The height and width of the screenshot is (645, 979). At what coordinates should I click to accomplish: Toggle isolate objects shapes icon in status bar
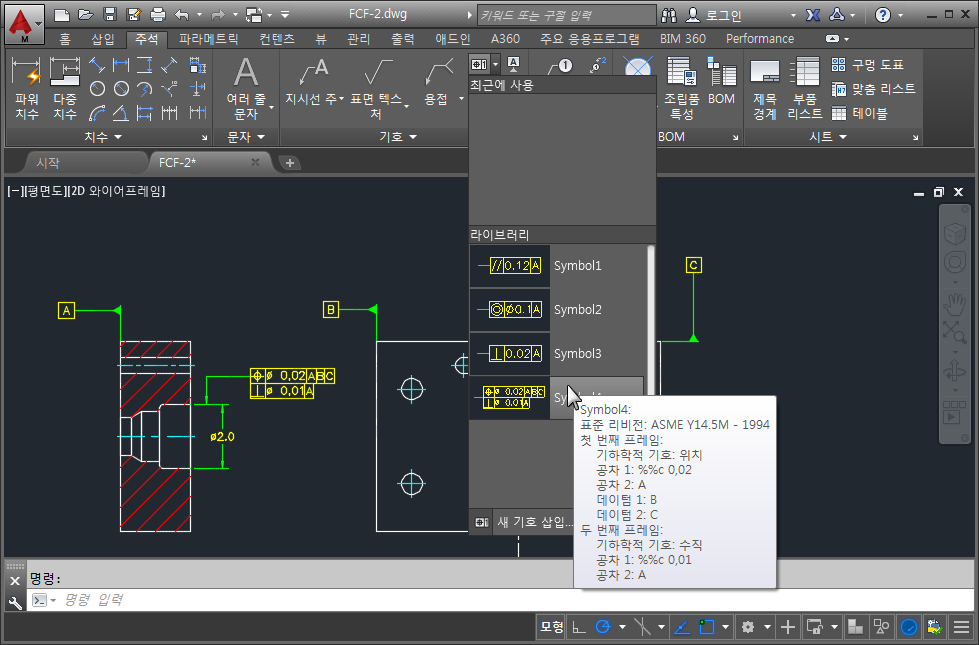tap(882, 626)
